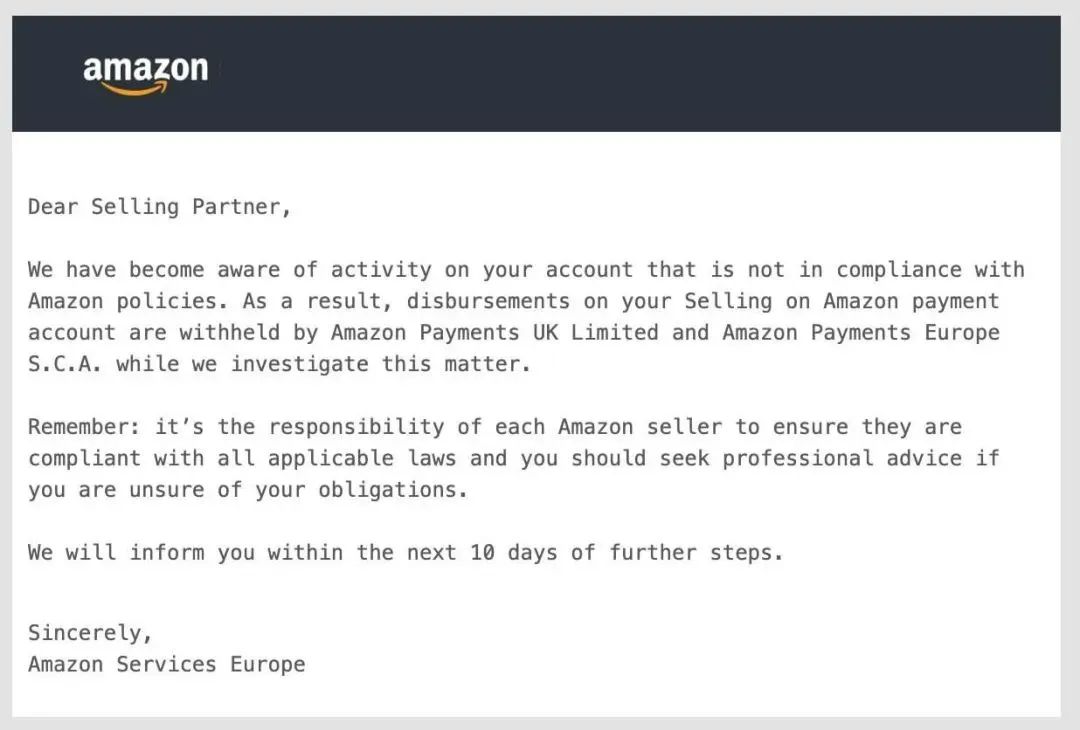Image resolution: width=1080 pixels, height=730 pixels.
Task: Click the 'S.C.A.' abbreviation in first paragraph
Action: coord(65,364)
